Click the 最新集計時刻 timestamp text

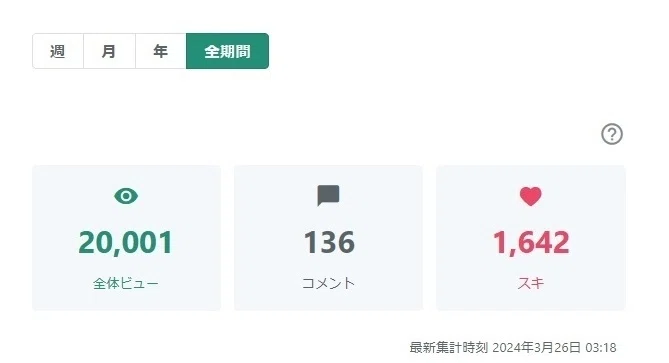pyautogui.click(x=449, y=348)
